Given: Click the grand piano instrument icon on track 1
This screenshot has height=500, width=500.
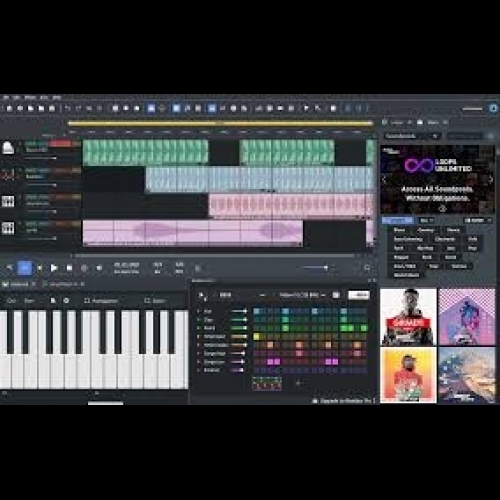Looking at the screenshot, I should pos(8,148).
